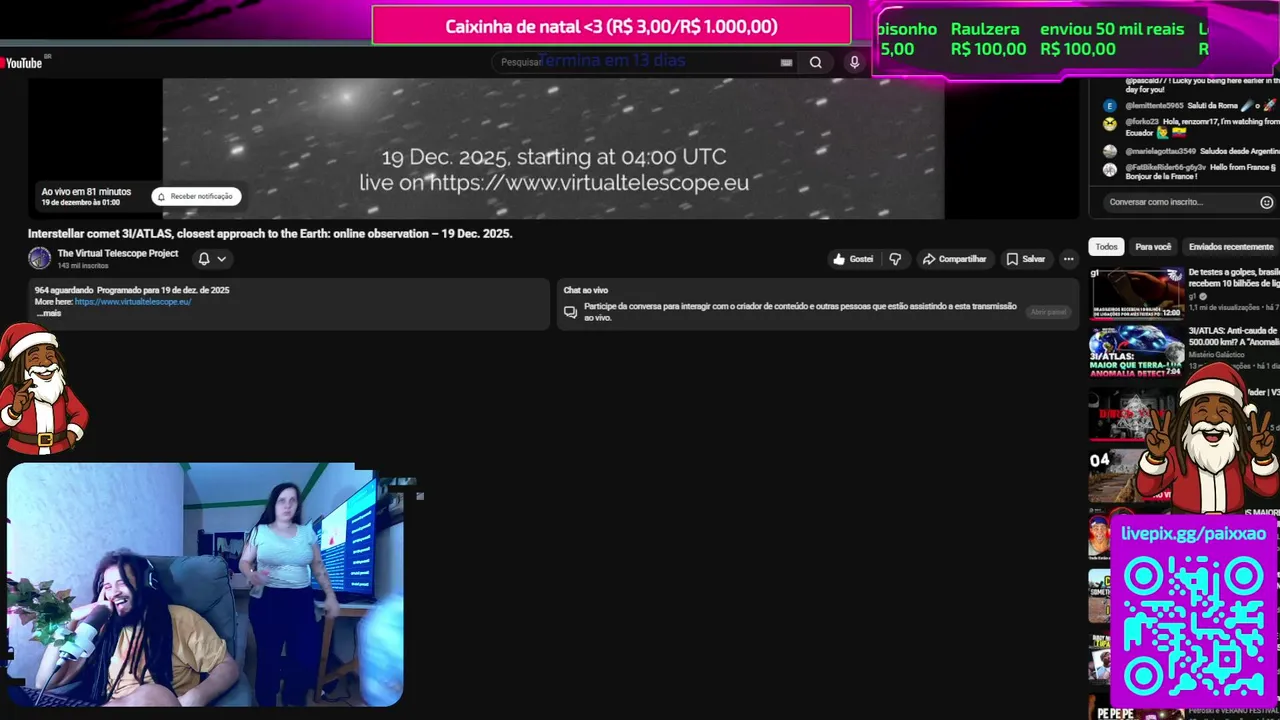Save the video with Salvar

point(1026,259)
